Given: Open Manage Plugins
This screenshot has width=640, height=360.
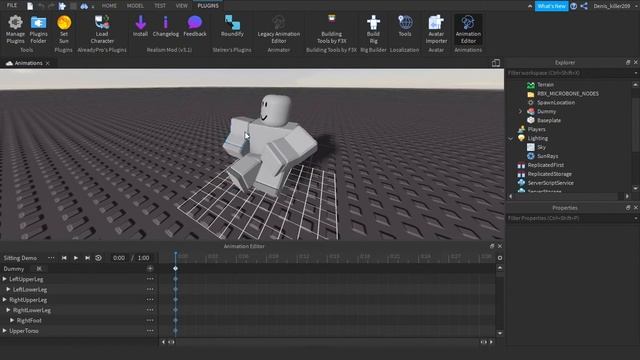Looking at the screenshot, I should 15,29.
